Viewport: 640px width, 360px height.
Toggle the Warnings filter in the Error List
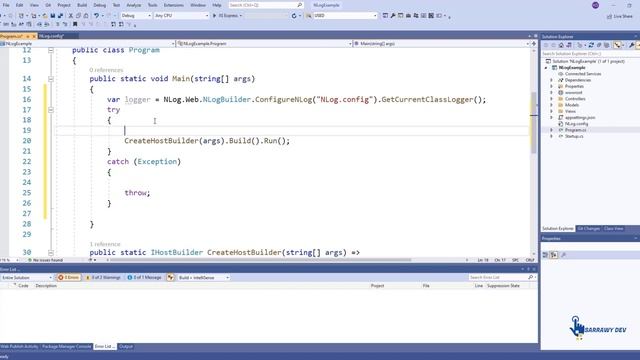[x=103, y=278]
